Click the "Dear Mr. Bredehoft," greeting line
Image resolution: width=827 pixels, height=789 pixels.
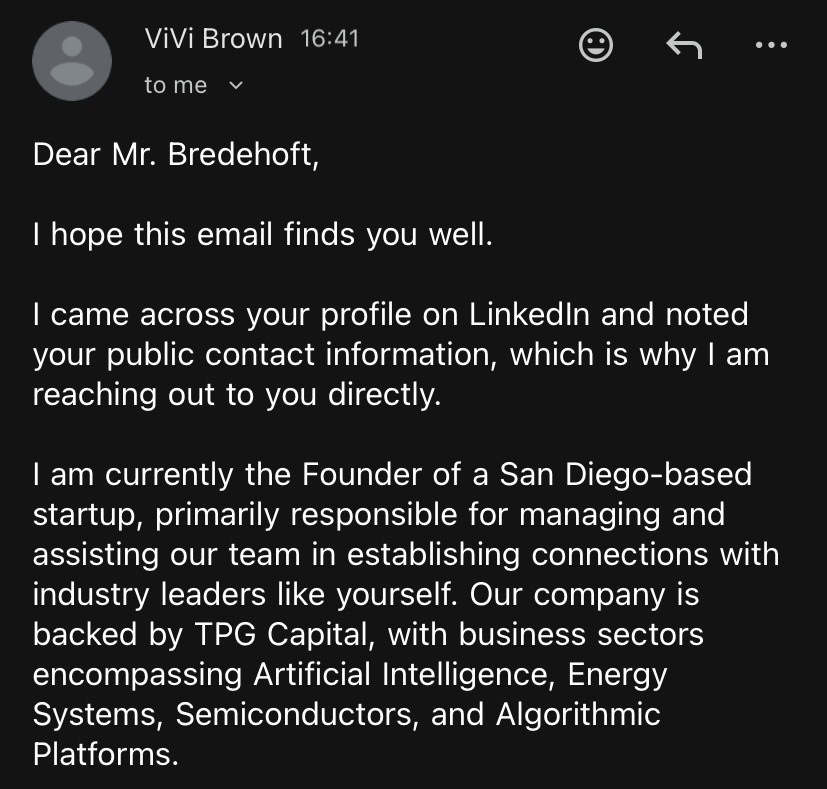click(176, 155)
